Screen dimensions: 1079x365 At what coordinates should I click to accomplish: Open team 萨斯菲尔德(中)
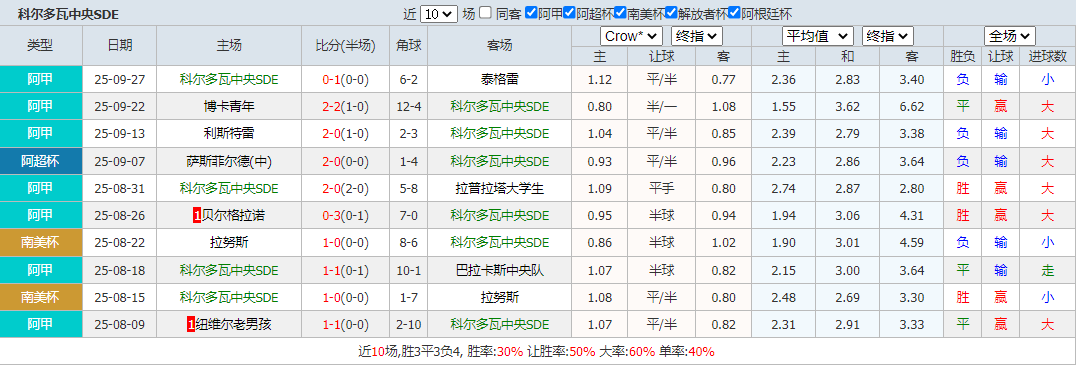click(229, 162)
